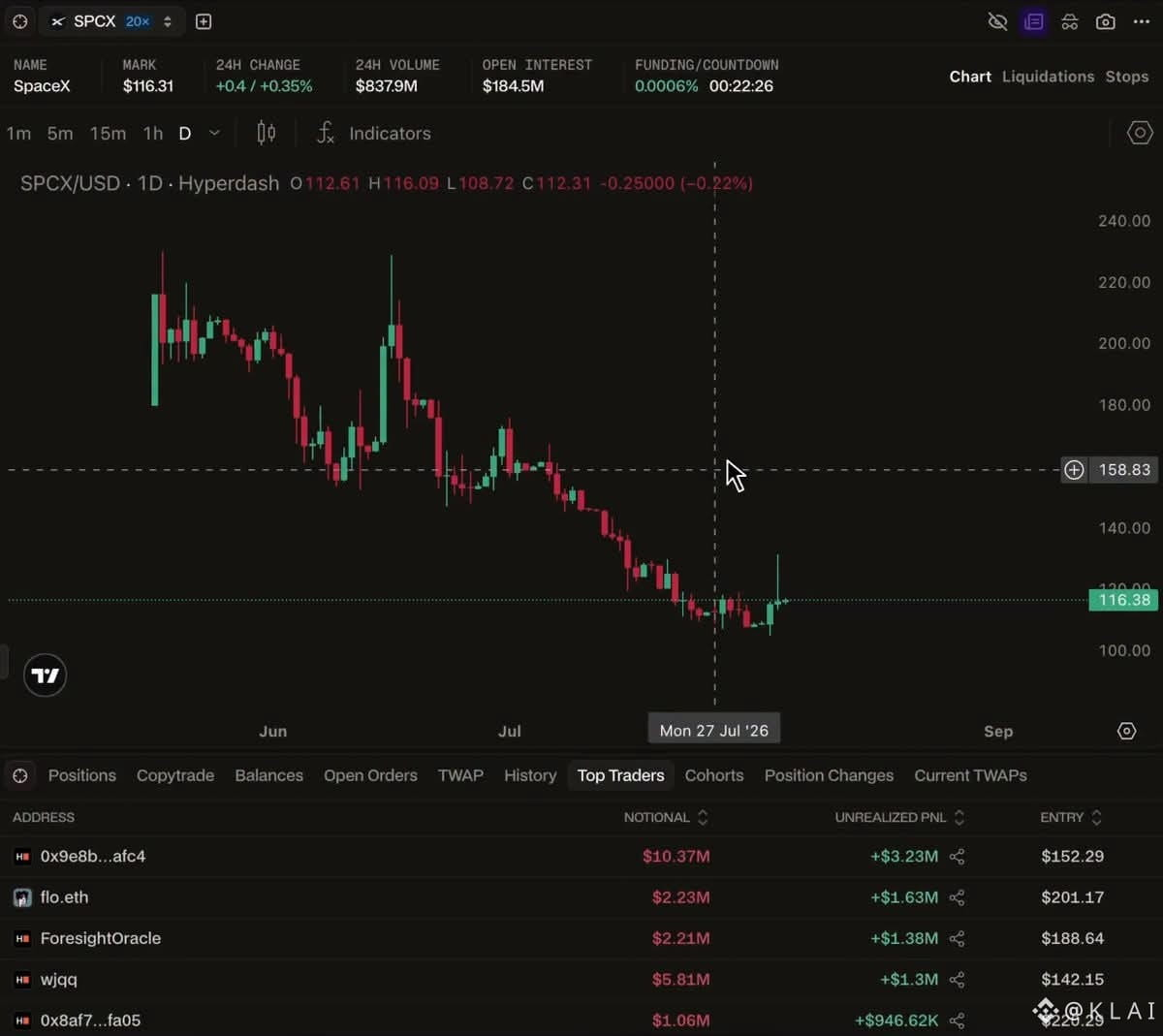Image resolution: width=1163 pixels, height=1036 pixels.
Task: Click the layout icon next to camera
Action: point(1070,21)
